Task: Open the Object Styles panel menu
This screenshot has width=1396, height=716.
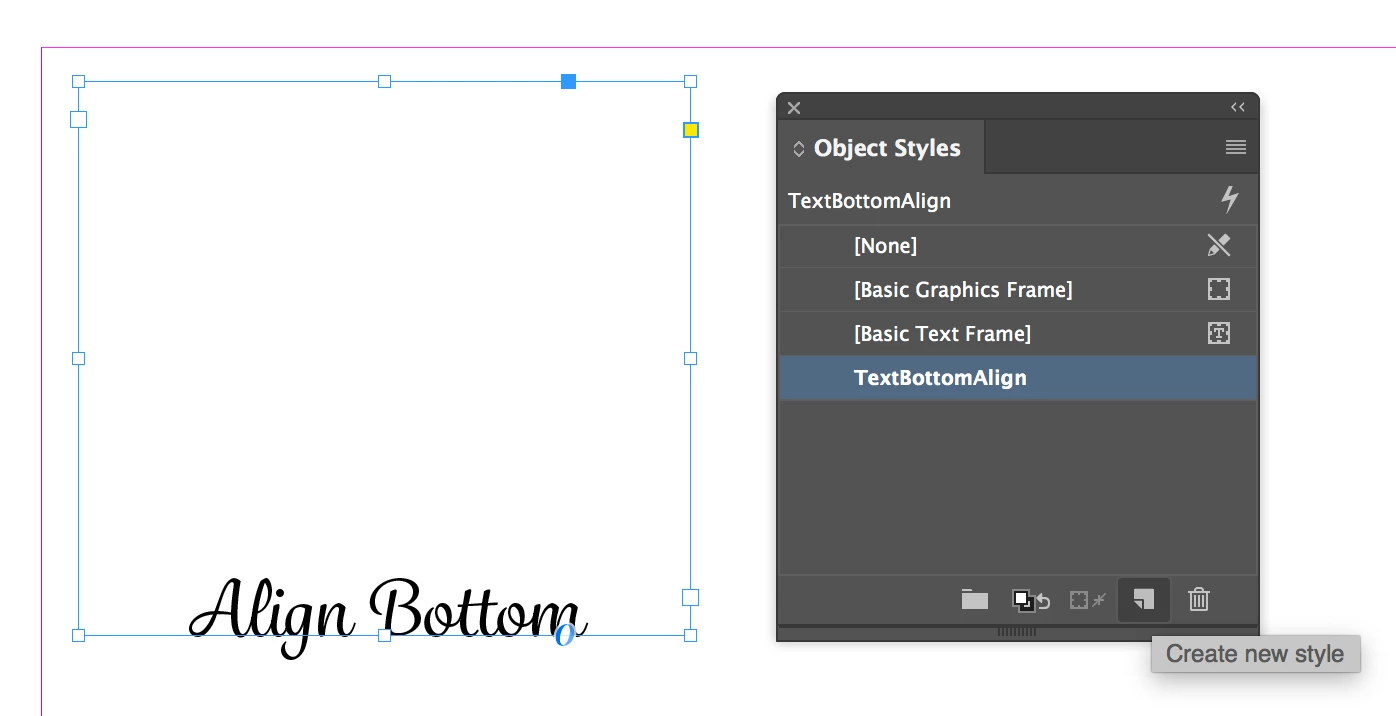Action: click(x=1236, y=148)
